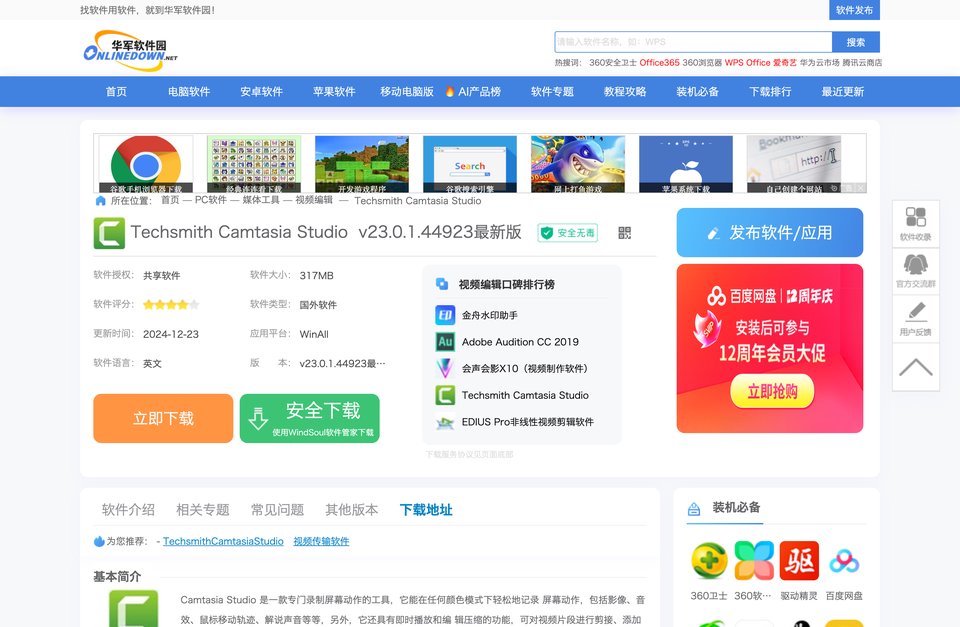Image resolution: width=960 pixels, height=627 pixels.
Task: Switch to the 其他版本 tab
Action: point(351,509)
